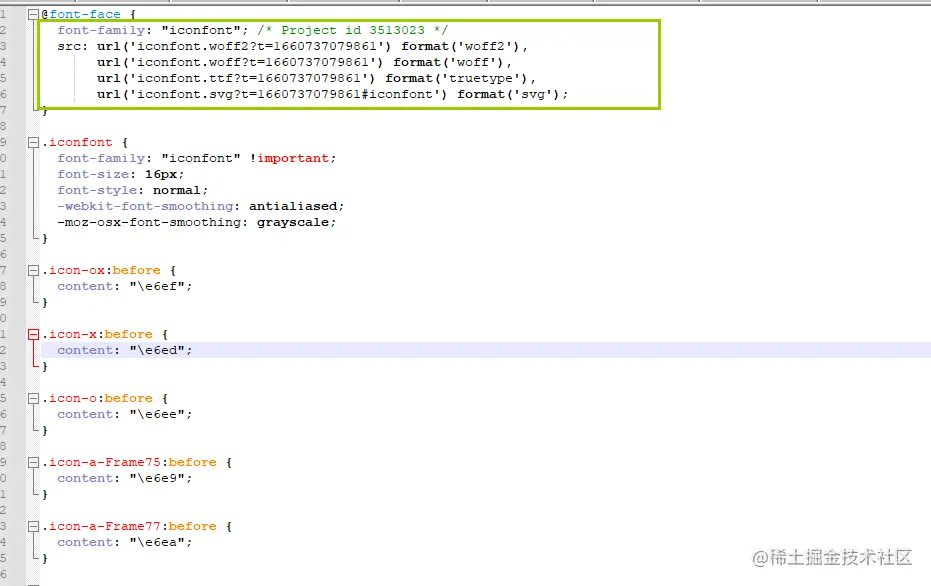
Task: Collapse the .icon-ox:before fold marker
Action: tap(33, 271)
